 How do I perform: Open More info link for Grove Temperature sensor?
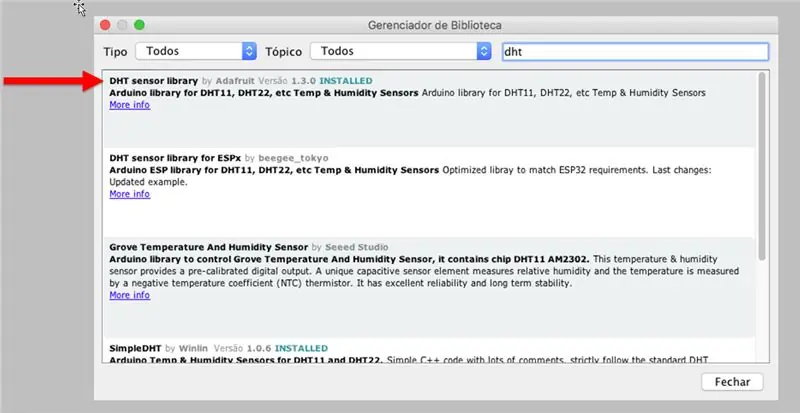tap(130, 295)
